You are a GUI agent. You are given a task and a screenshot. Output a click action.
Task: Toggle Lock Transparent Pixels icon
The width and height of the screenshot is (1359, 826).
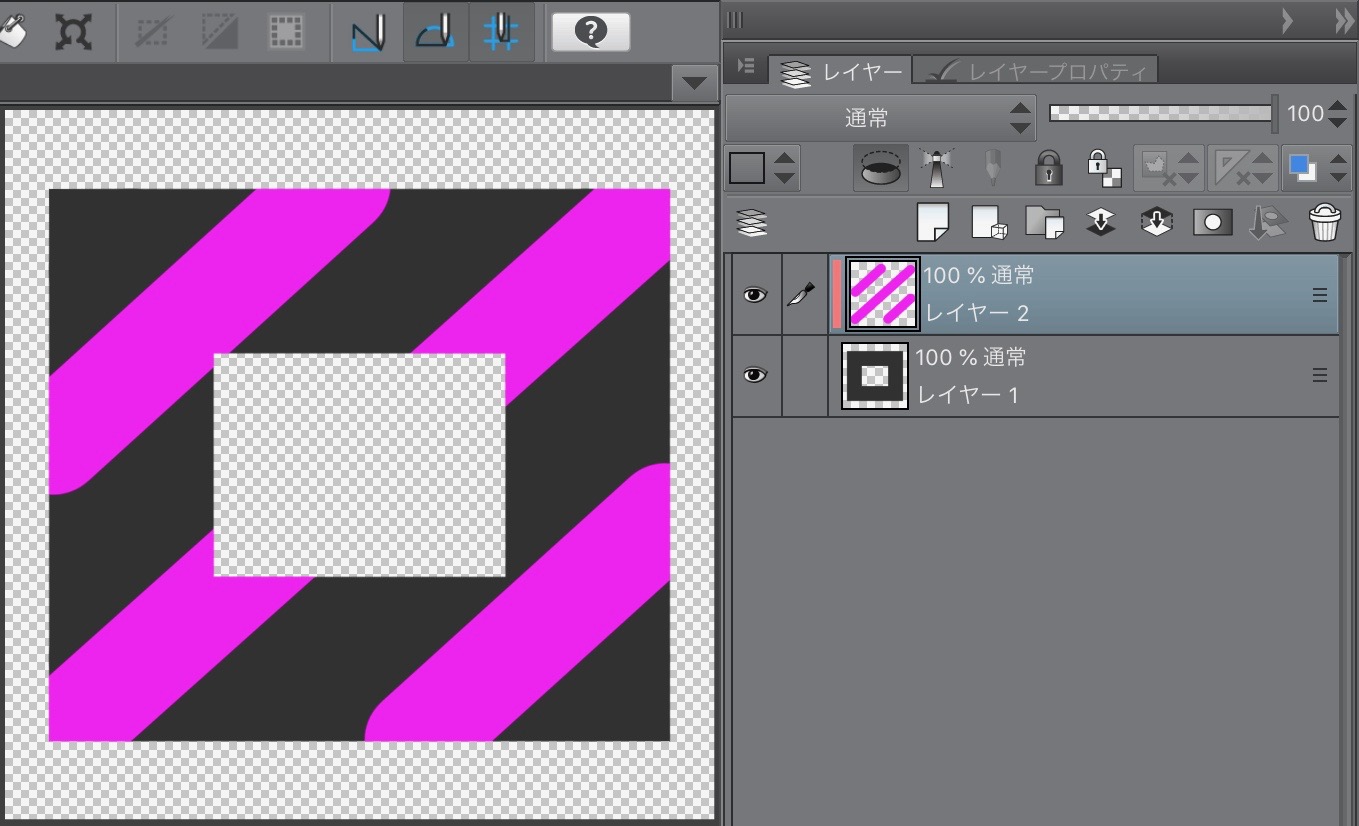pyautogui.click(x=1104, y=168)
